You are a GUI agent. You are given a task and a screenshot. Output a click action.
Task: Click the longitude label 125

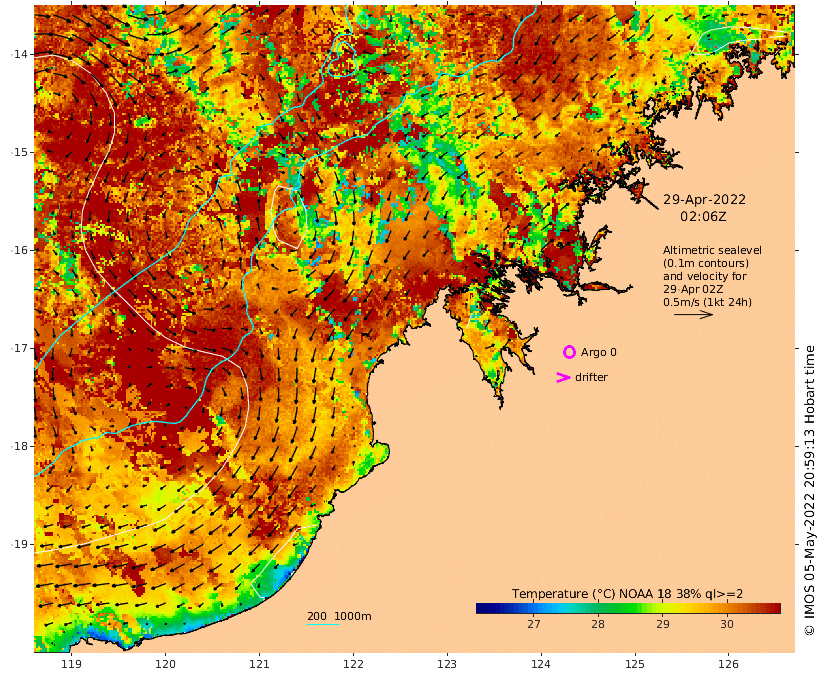[x=635, y=664]
